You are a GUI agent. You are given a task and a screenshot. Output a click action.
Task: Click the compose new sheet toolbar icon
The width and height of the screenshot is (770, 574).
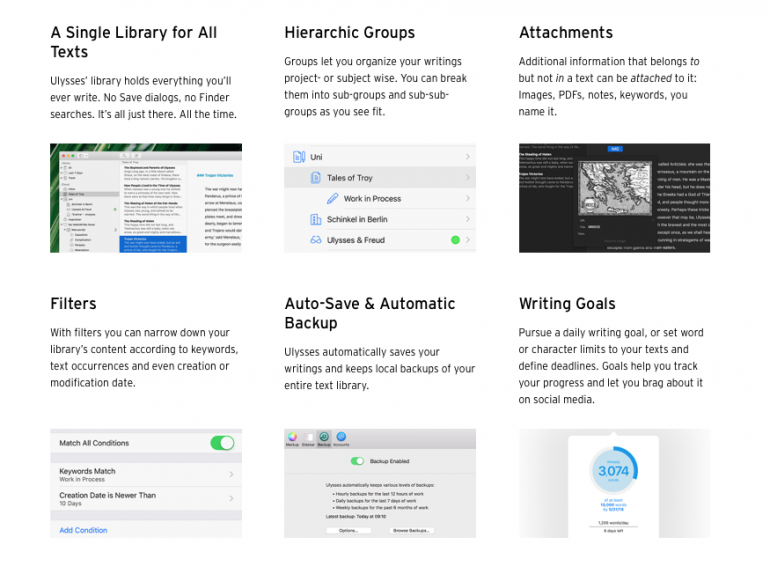coord(136,155)
